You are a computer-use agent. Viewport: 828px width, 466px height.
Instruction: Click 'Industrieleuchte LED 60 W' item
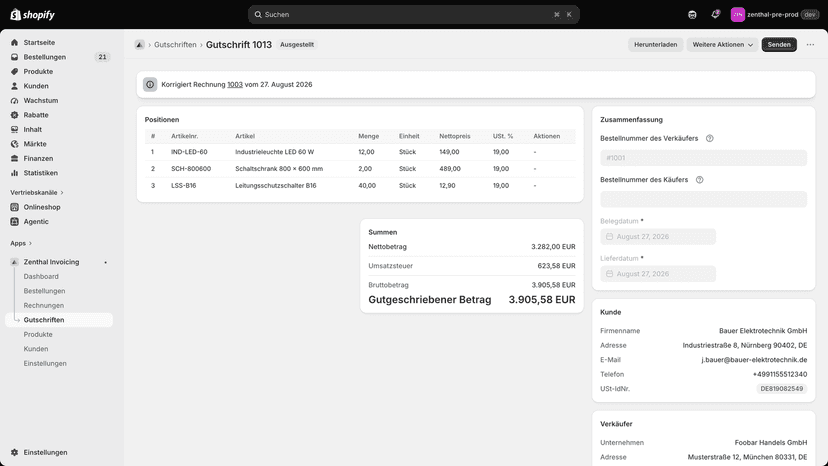tap(275, 152)
